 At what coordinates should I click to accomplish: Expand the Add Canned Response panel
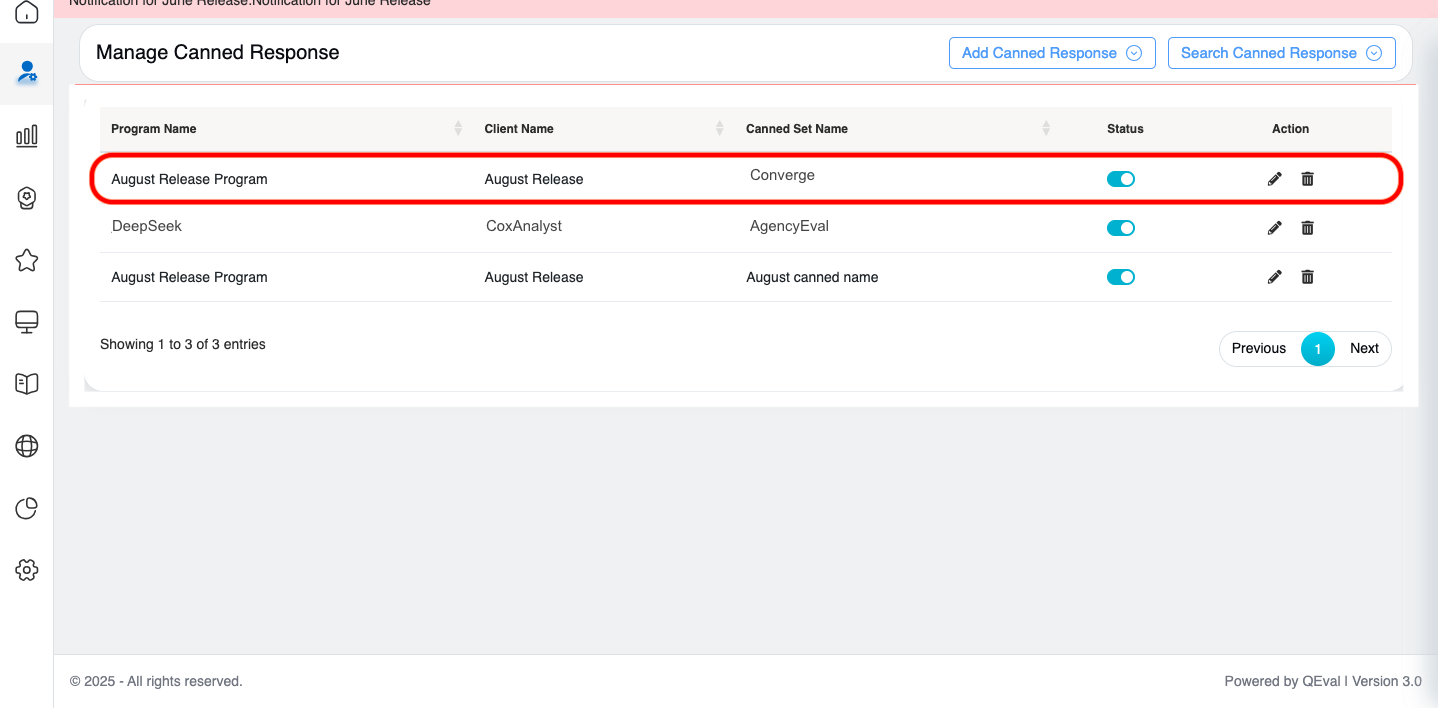pos(1052,53)
